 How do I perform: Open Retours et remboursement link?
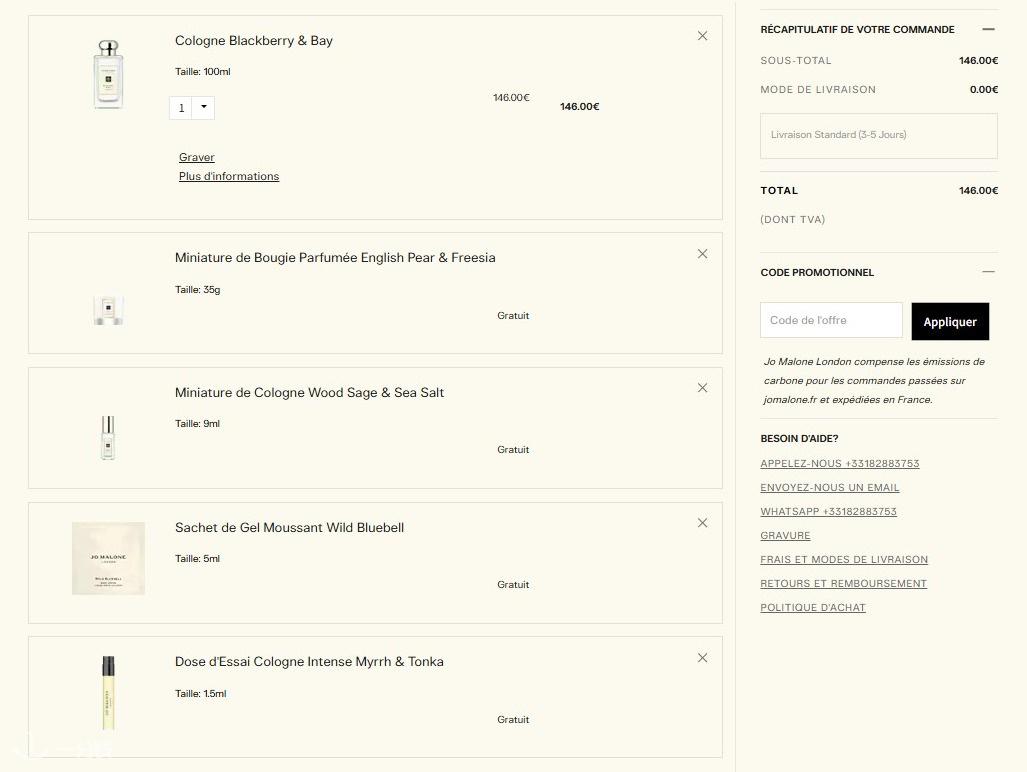[x=844, y=583]
